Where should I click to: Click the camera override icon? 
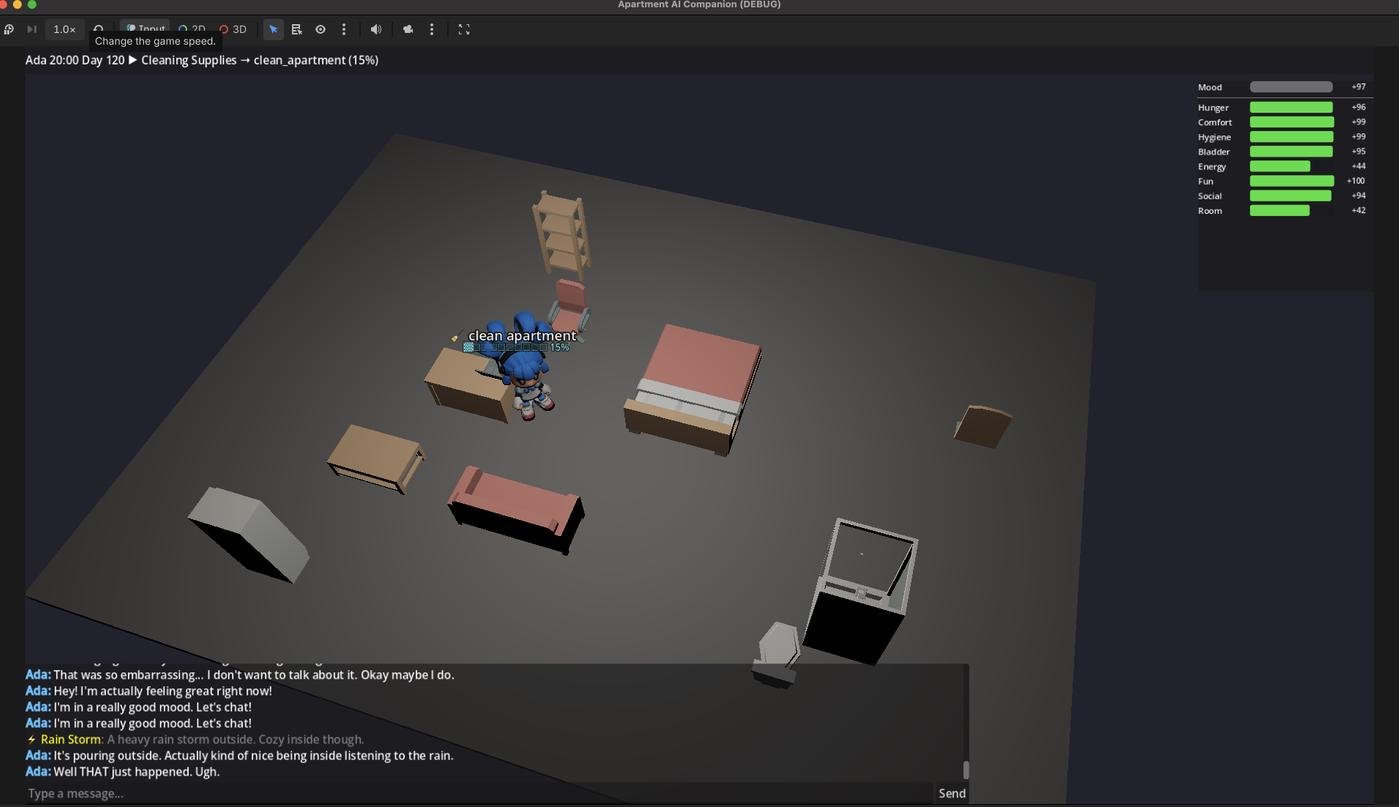(x=408, y=30)
